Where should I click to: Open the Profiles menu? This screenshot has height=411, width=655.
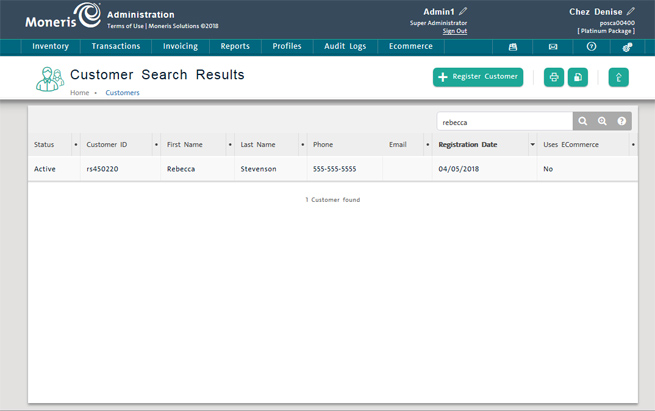[x=287, y=46]
